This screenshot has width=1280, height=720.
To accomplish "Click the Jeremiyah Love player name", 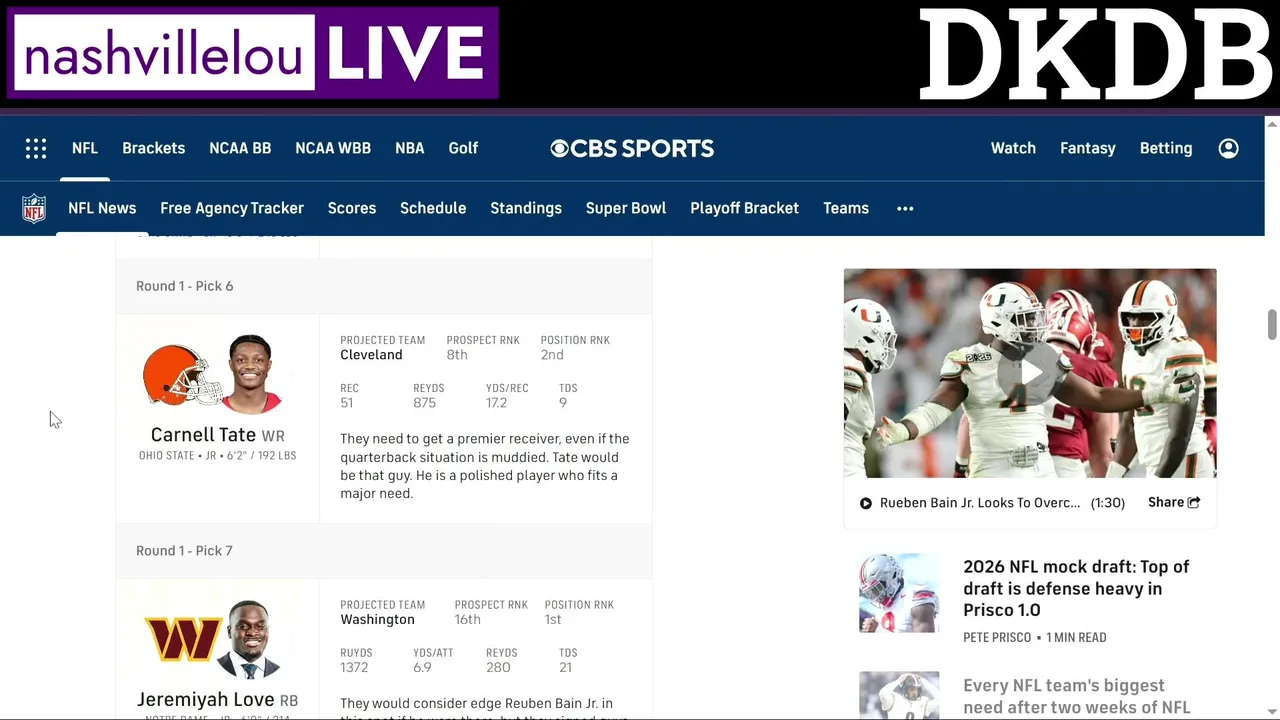I will pos(206,700).
